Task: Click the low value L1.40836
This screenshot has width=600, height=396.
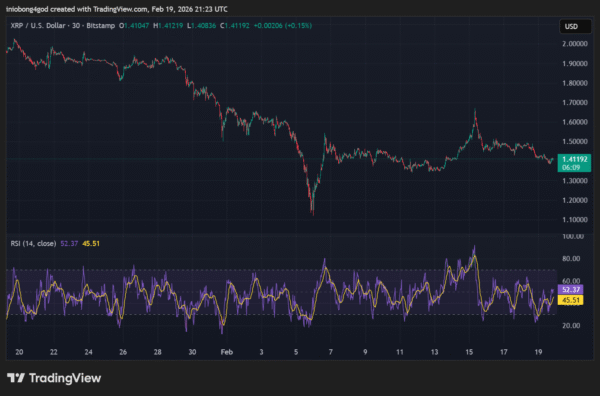Action: tap(201, 26)
